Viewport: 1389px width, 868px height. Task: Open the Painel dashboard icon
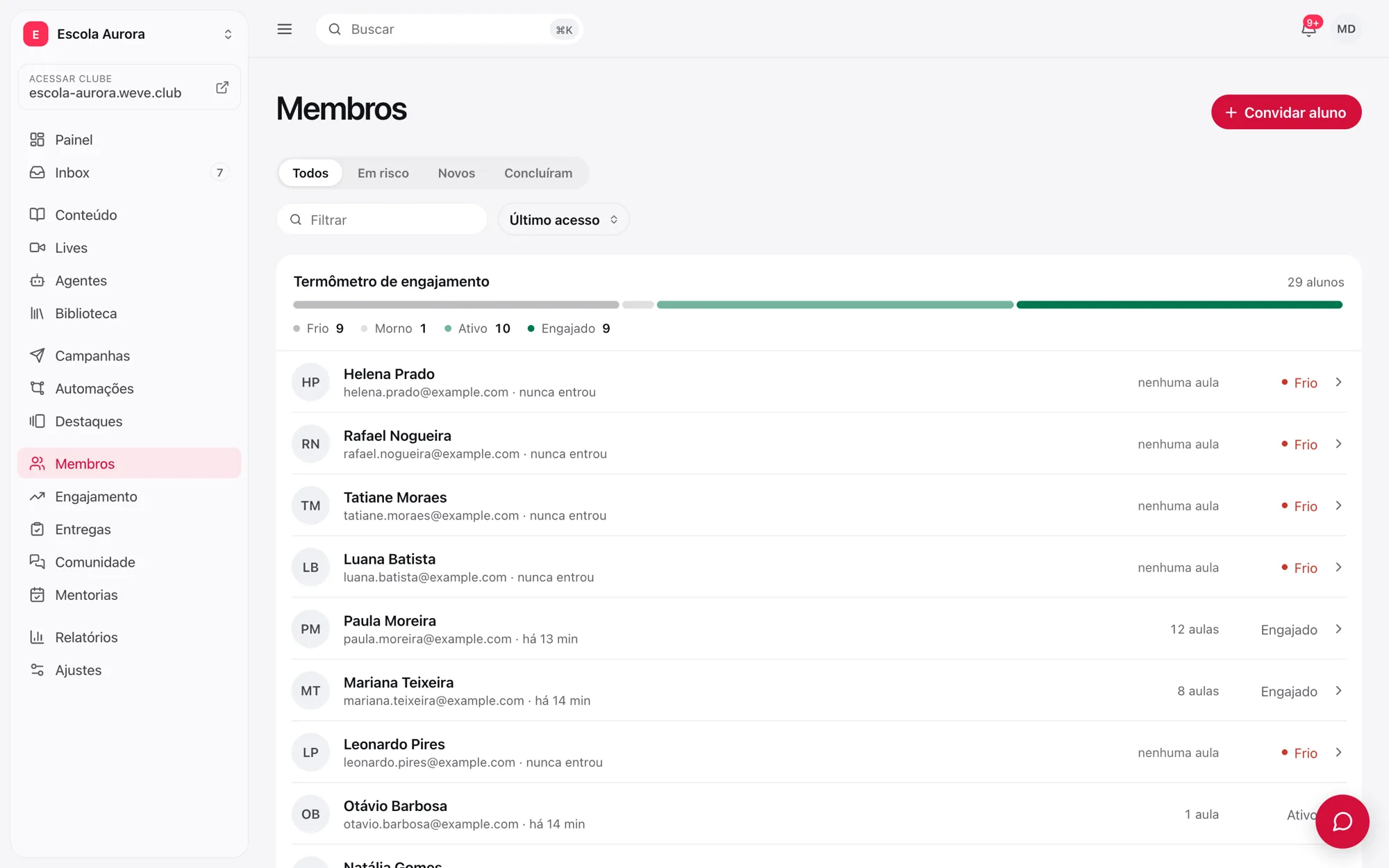(x=38, y=140)
